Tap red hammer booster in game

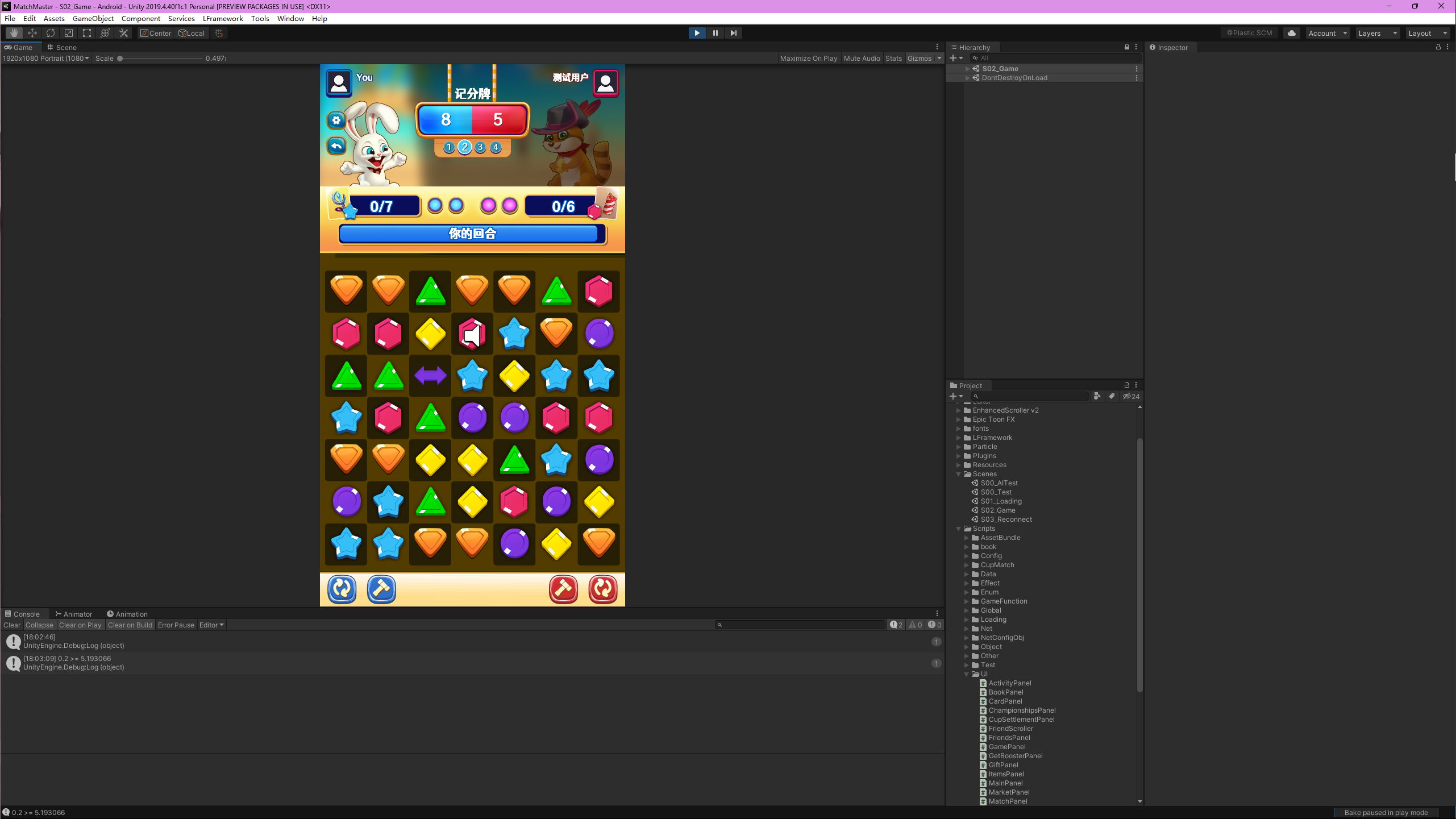563,589
